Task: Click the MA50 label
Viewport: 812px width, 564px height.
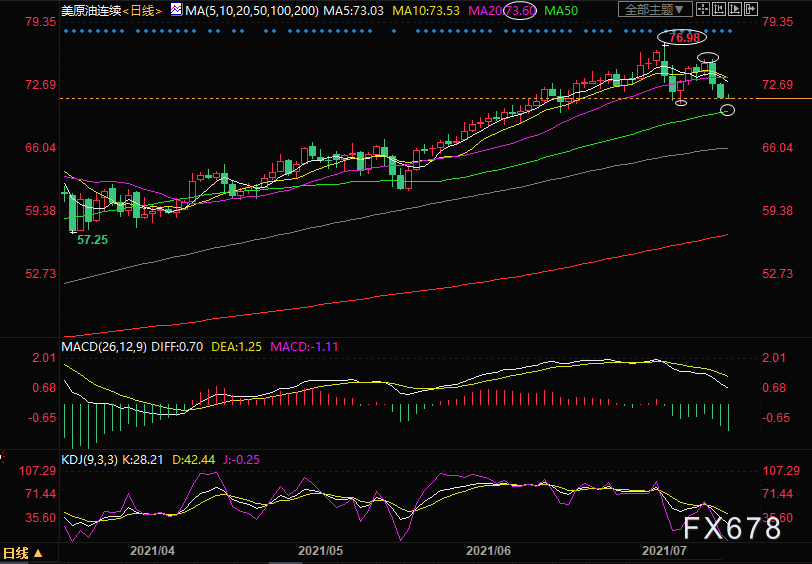Action: [x=561, y=10]
